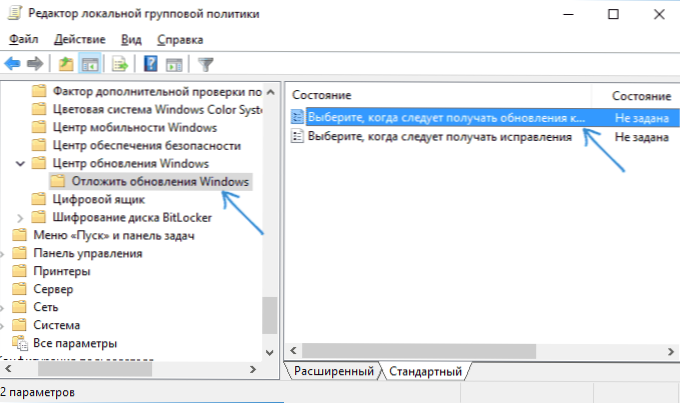Select the Система folder
The height and width of the screenshot is (403, 680).
pyautogui.click(x=57, y=325)
